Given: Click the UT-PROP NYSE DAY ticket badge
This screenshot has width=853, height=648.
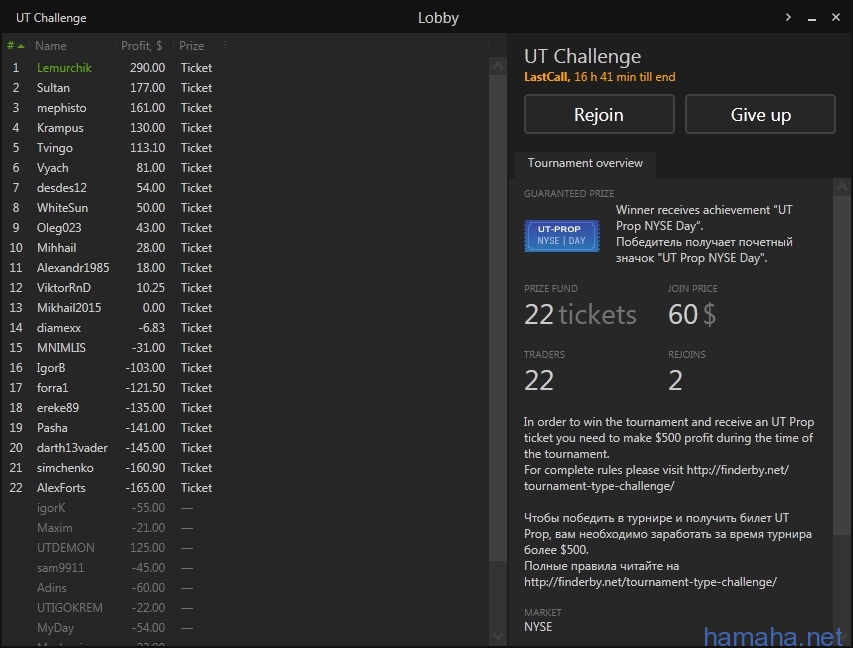Looking at the screenshot, I should [562, 236].
